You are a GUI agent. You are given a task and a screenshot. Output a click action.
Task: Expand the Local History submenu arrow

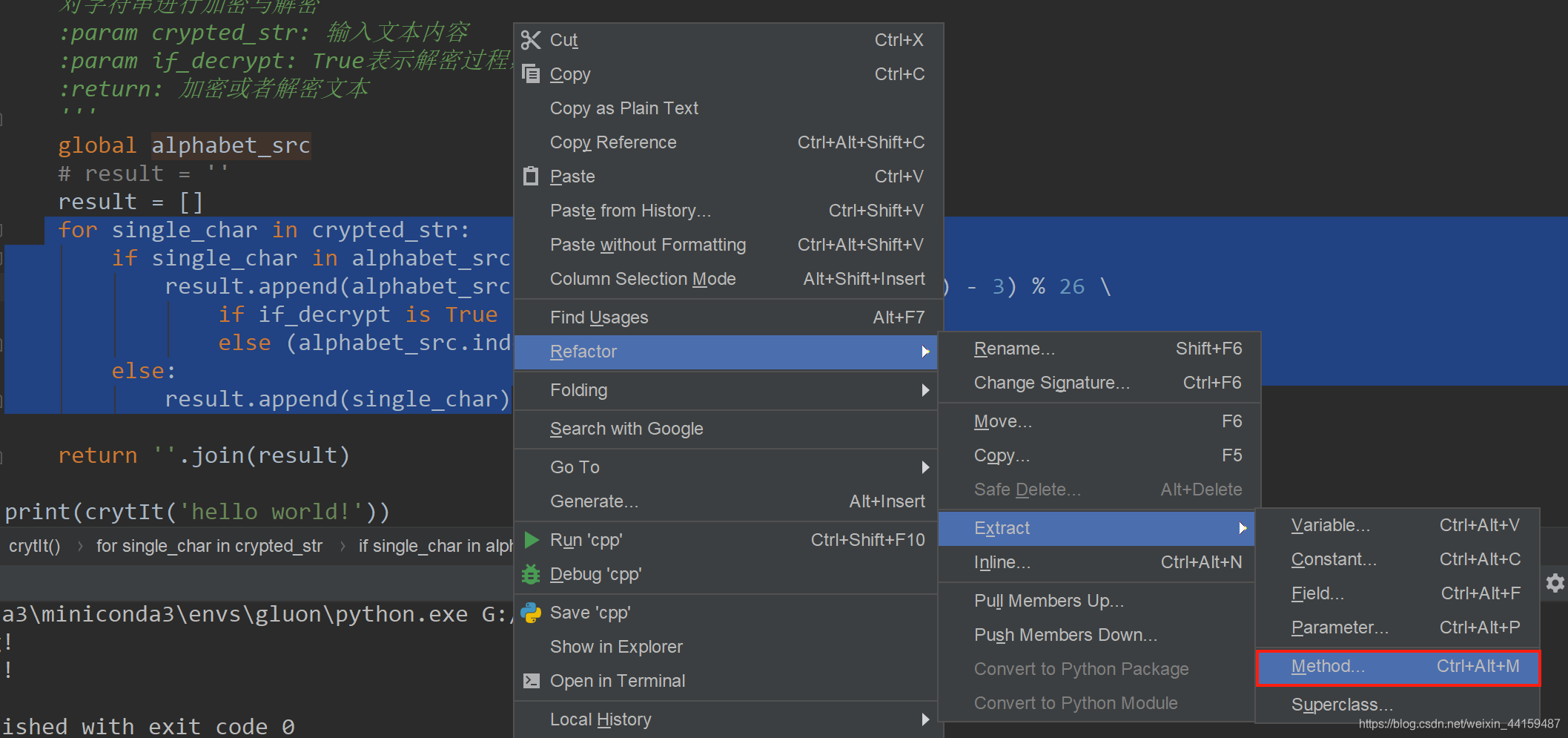925,719
